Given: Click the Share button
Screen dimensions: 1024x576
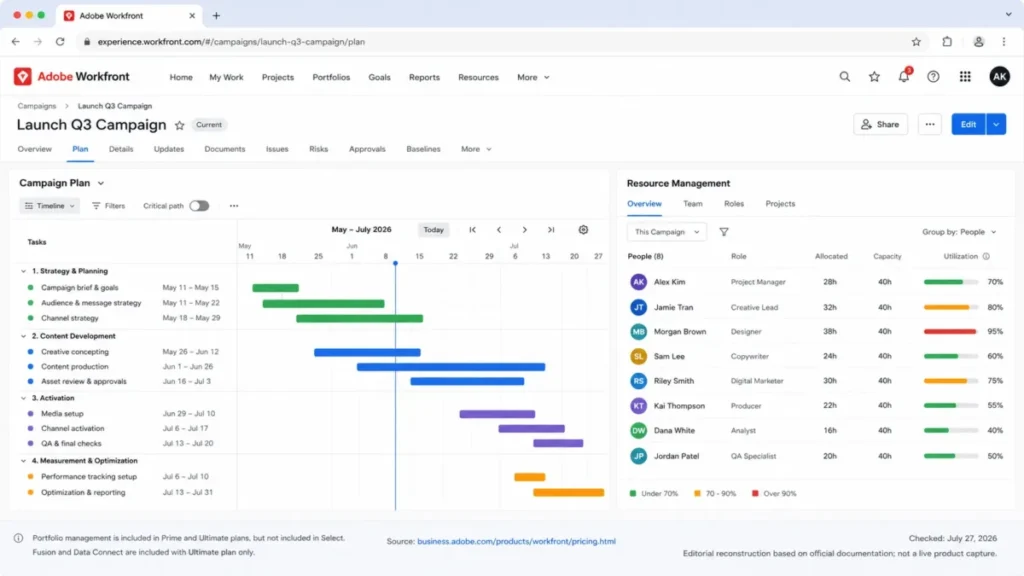Looking at the screenshot, I should 880,124.
